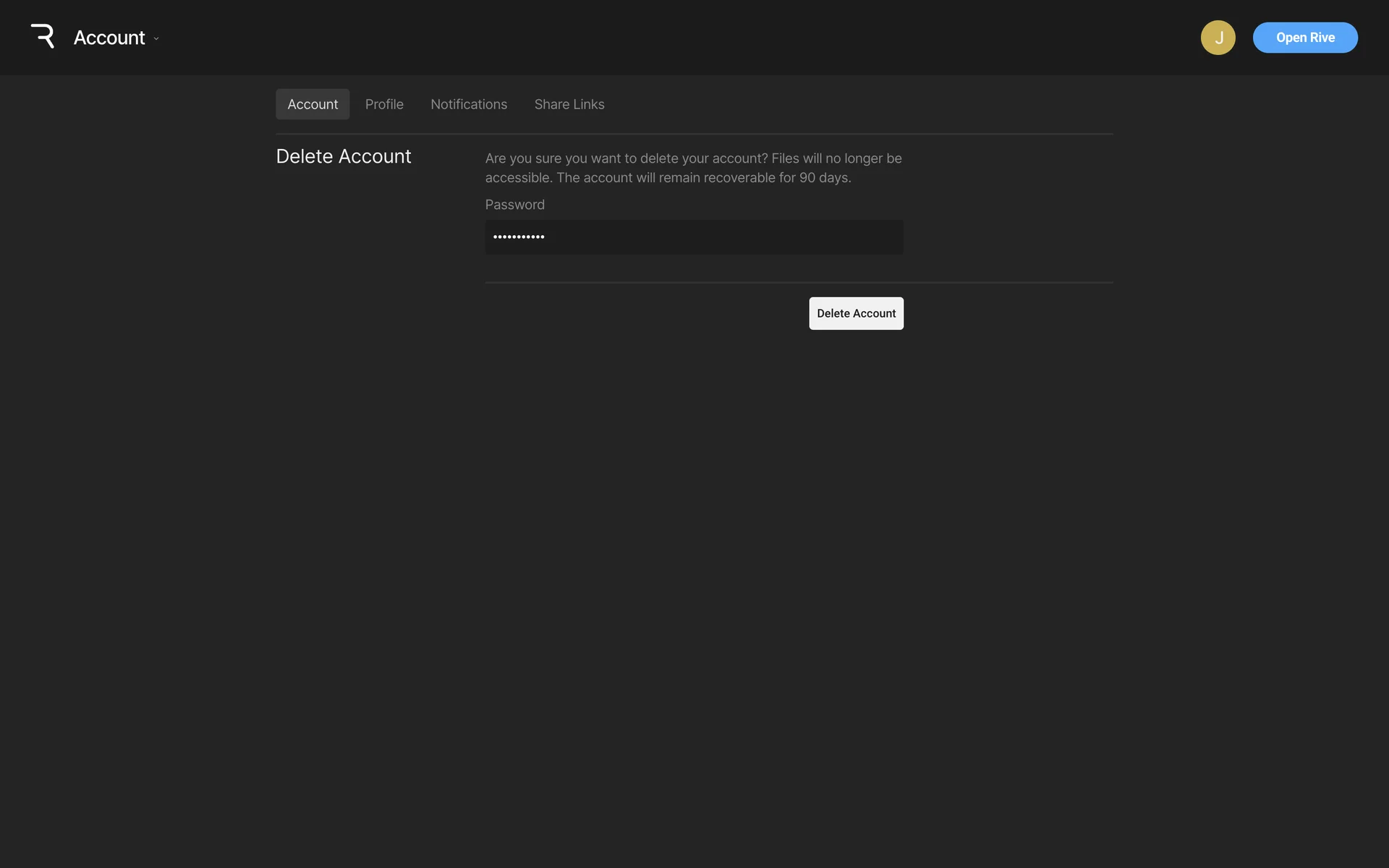Screen dimensions: 1389x868
Task: Click the divider below the settings tabs
Action: 694,134
